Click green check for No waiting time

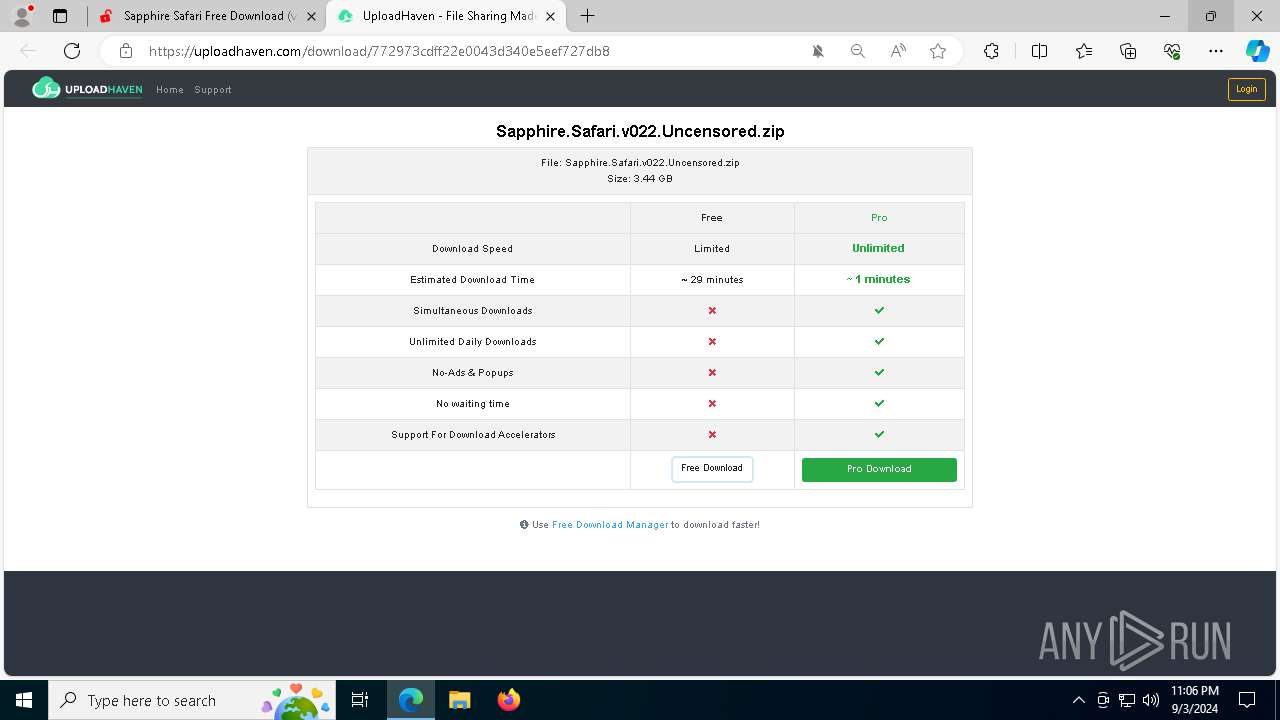tap(879, 404)
